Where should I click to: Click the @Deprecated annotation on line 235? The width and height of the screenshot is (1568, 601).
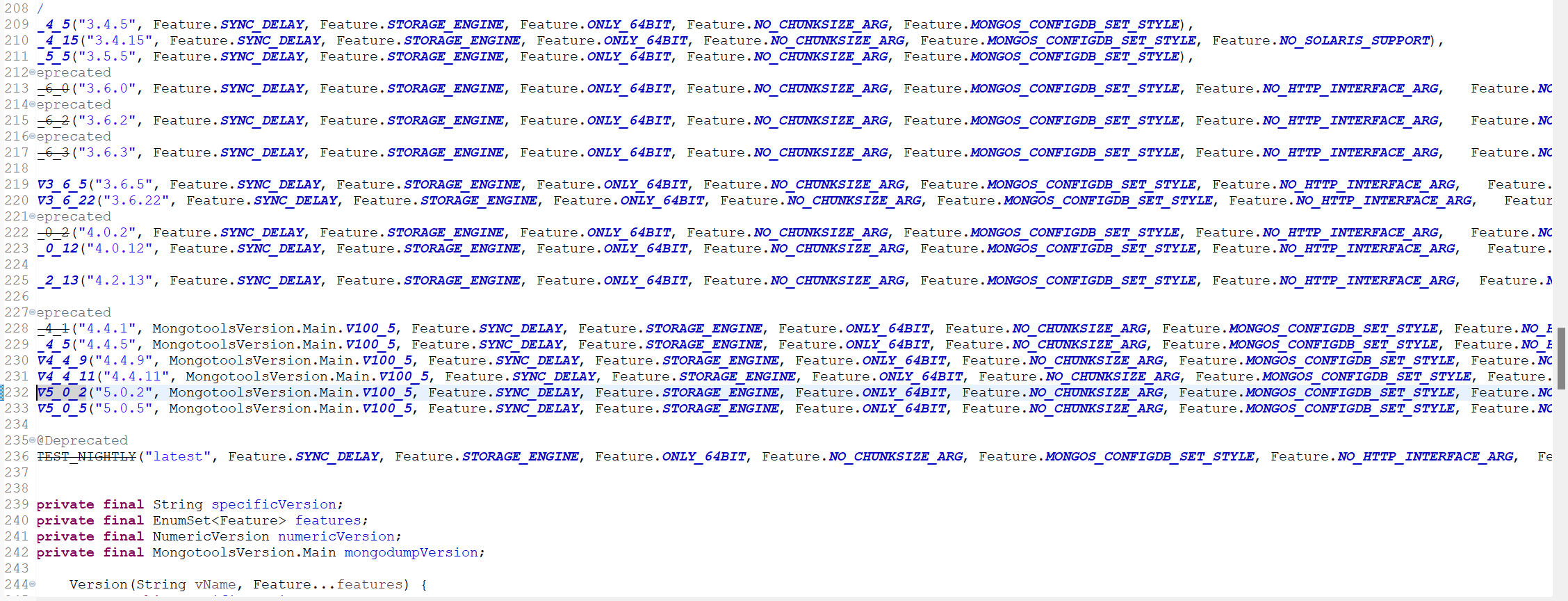83,440
